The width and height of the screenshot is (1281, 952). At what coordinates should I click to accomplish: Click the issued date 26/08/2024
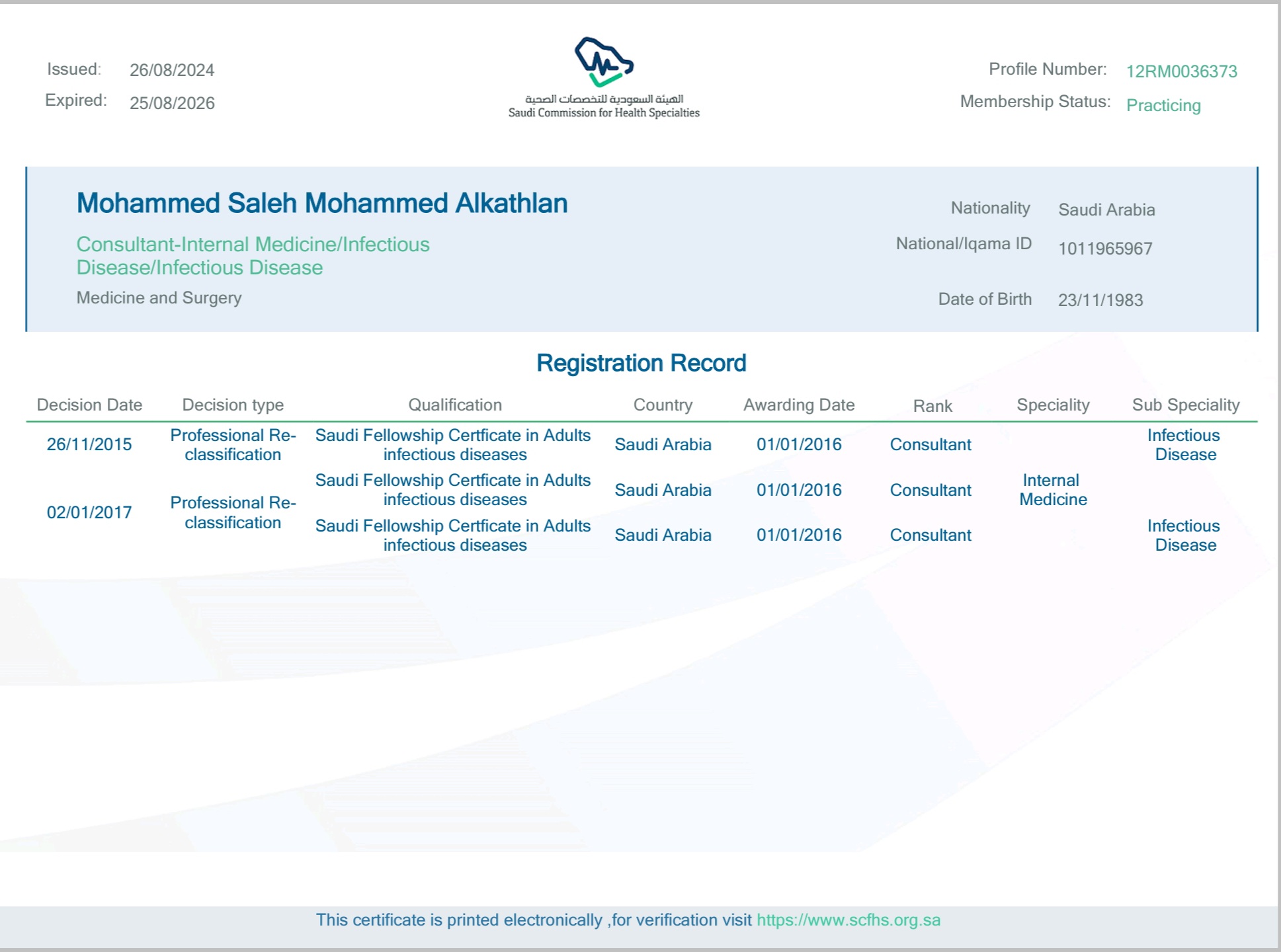pos(172,70)
